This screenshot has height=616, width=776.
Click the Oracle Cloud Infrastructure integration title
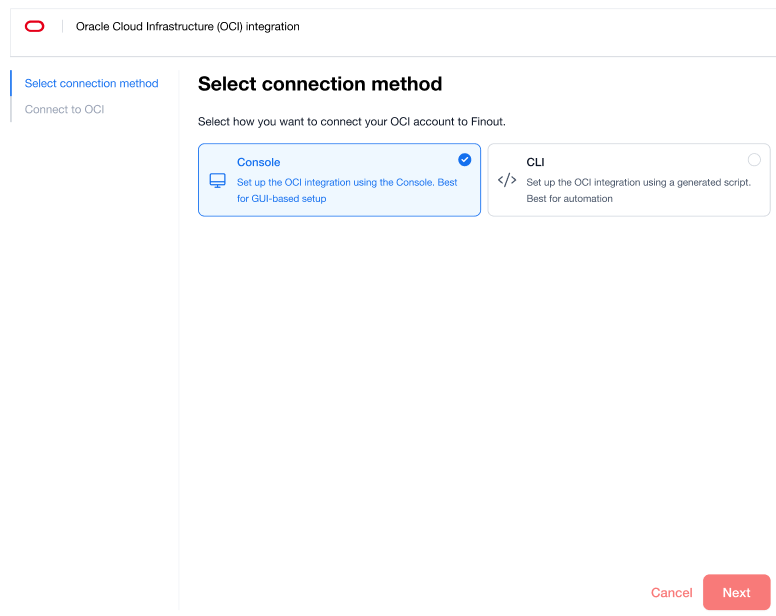187,27
